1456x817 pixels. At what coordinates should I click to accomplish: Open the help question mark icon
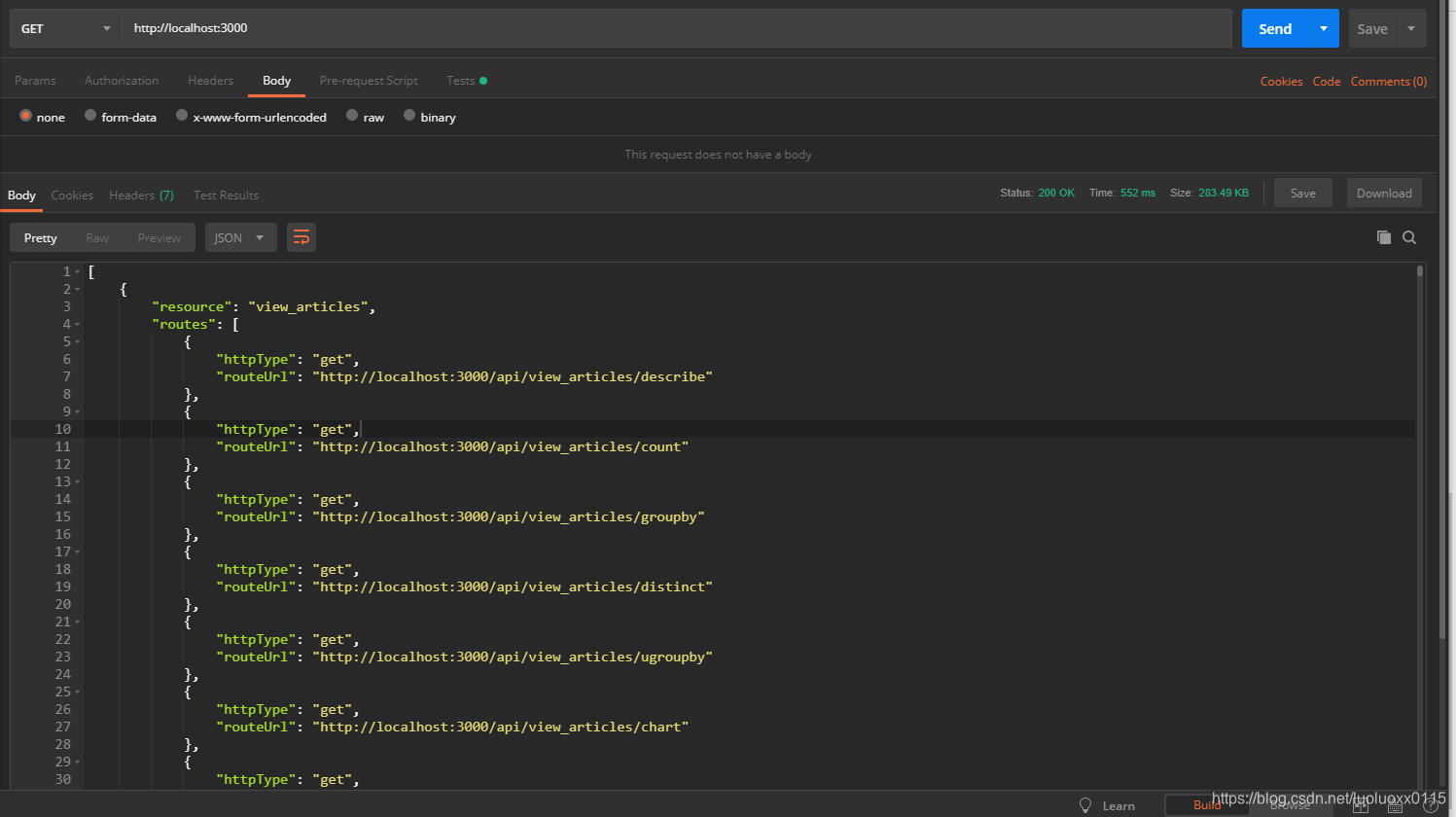click(x=1431, y=806)
